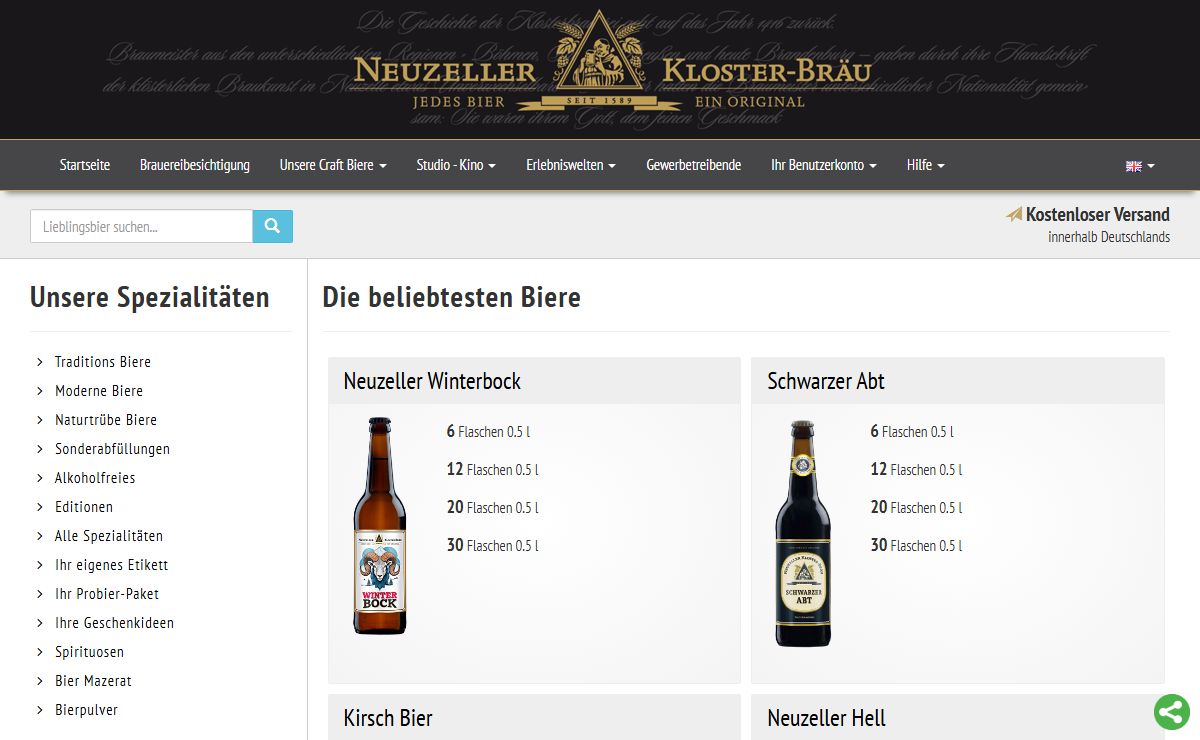This screenshot has height=740, width=1200.
Task: Open the Traditions Biere category
Action: click(103, 362)
